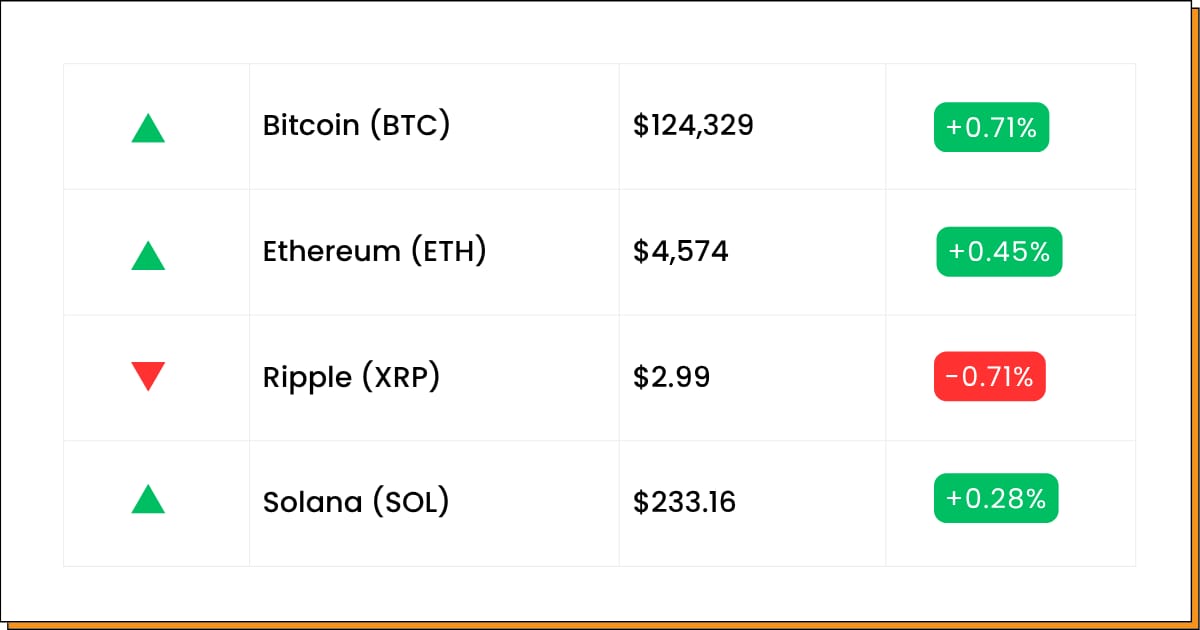Image resolution: width=1200 pixels, height=630 pixels.
Task: Click the green up arrow beside Solana
Action: coord(148,499)
